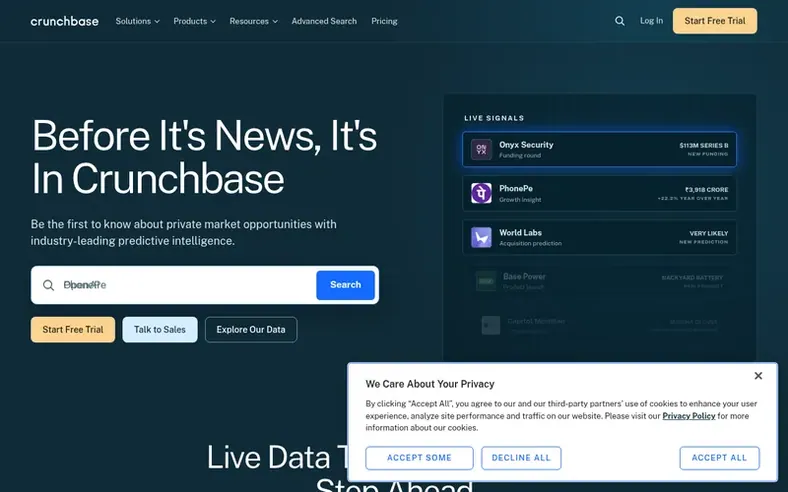Click the "$113M SERIES B" text
Image resolution: width=788 pixels, height=492 pixels.
[x=704, y=145]
